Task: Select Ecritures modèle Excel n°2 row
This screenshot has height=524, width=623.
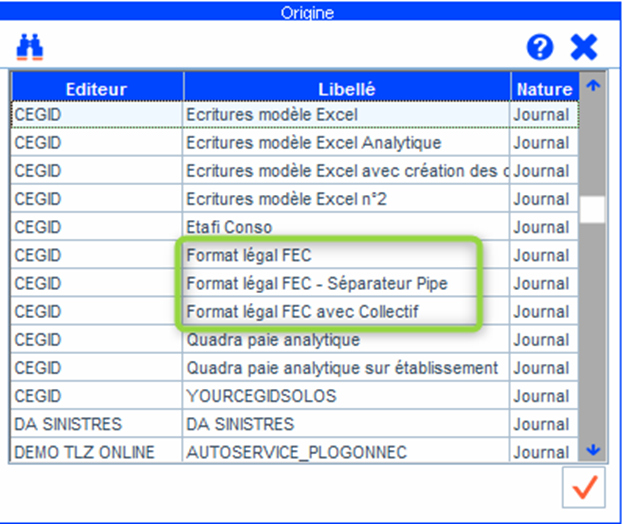Action: tap(286, 199)
